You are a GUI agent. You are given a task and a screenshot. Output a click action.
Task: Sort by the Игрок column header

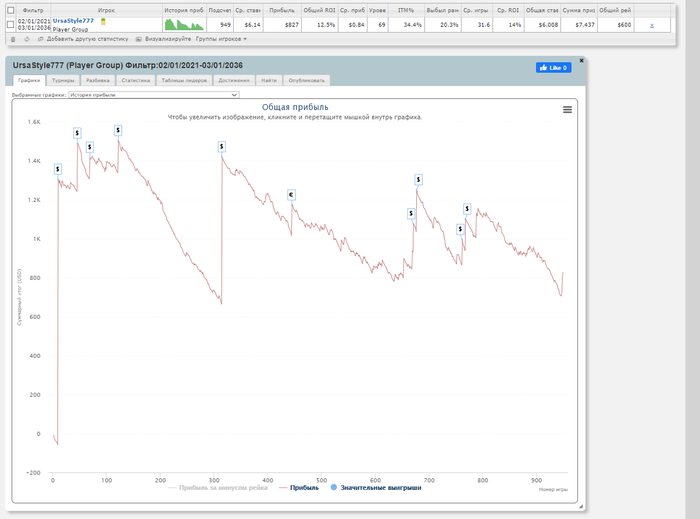point(106,10)
